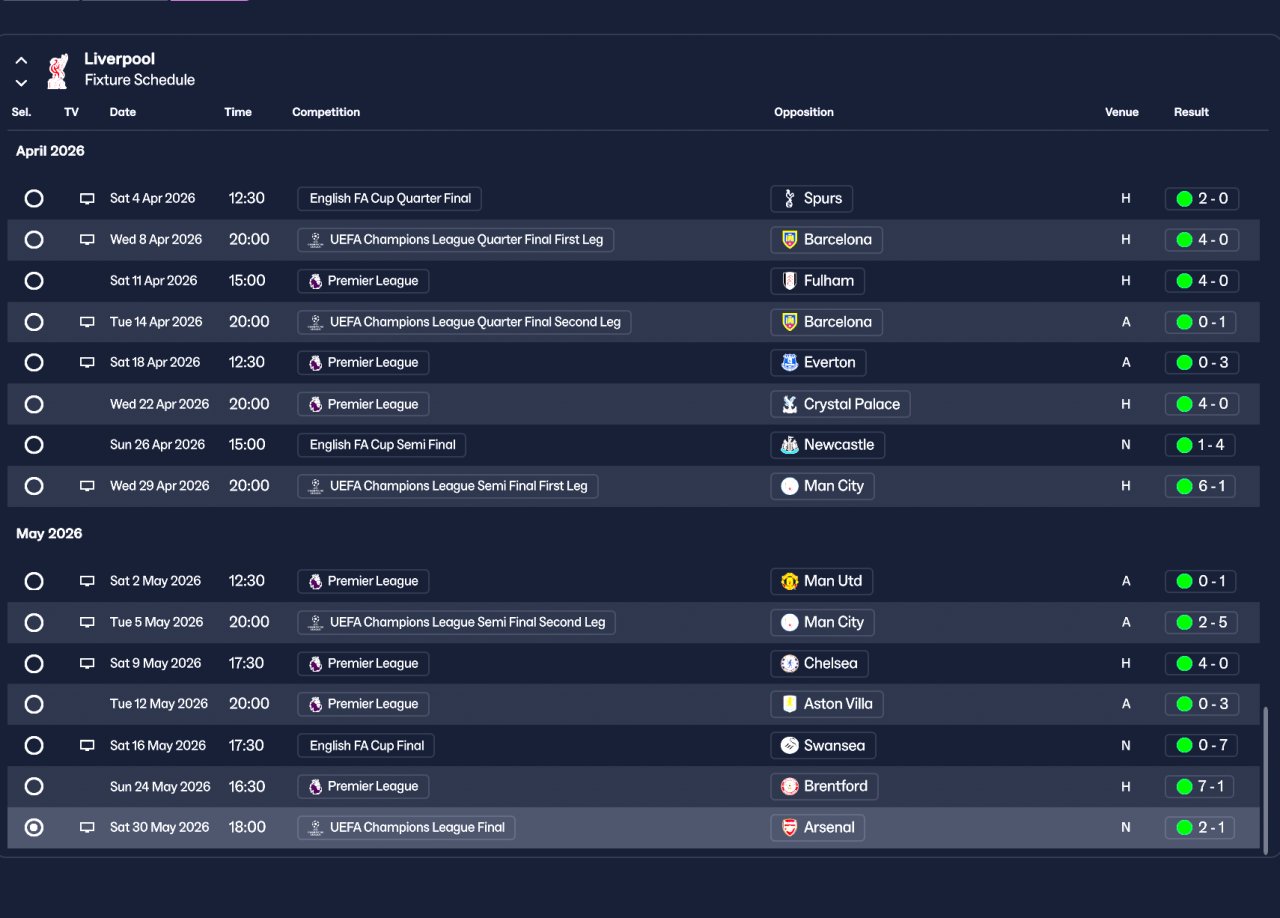Click the 'April 2026' month heading

click(x=50, y=151)
